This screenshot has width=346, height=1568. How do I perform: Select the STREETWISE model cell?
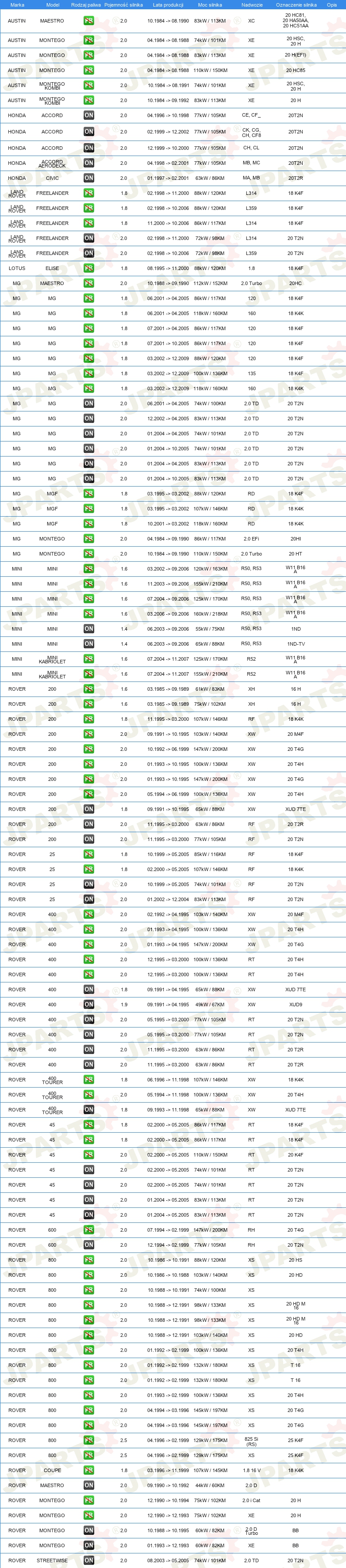click(x=52, y=1560)
